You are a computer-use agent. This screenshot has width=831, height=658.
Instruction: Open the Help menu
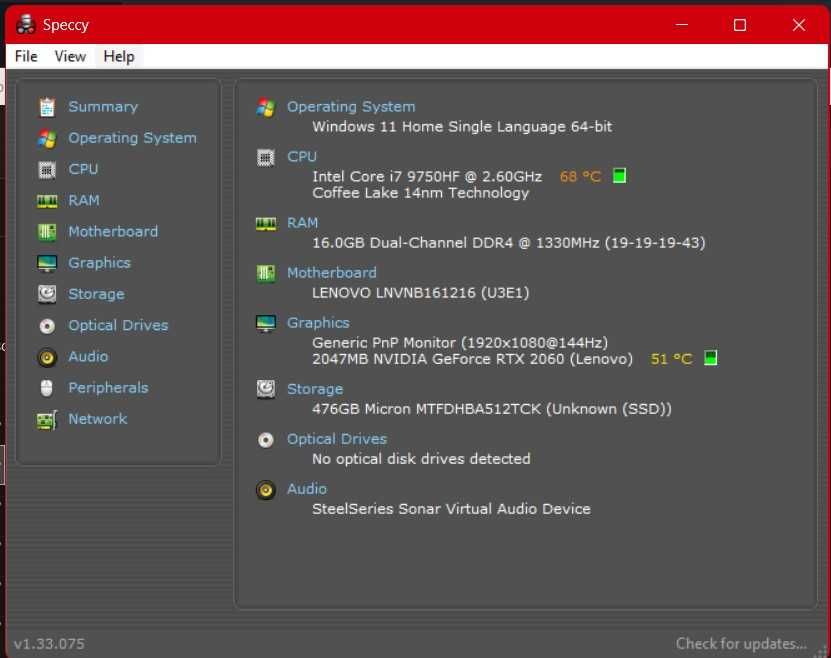point(119,56)
